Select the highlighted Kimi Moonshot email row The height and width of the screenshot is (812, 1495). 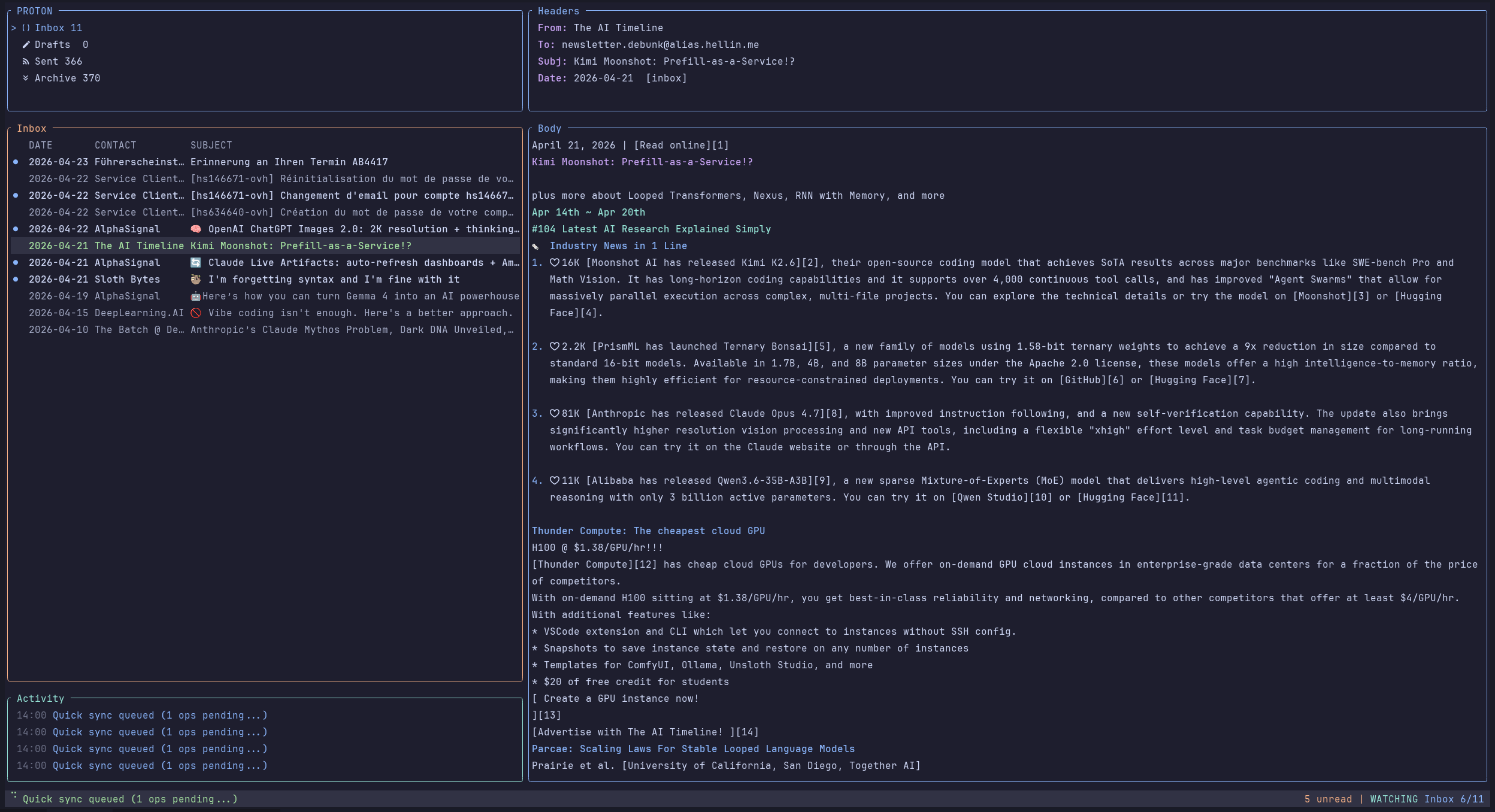coord(265,246)
